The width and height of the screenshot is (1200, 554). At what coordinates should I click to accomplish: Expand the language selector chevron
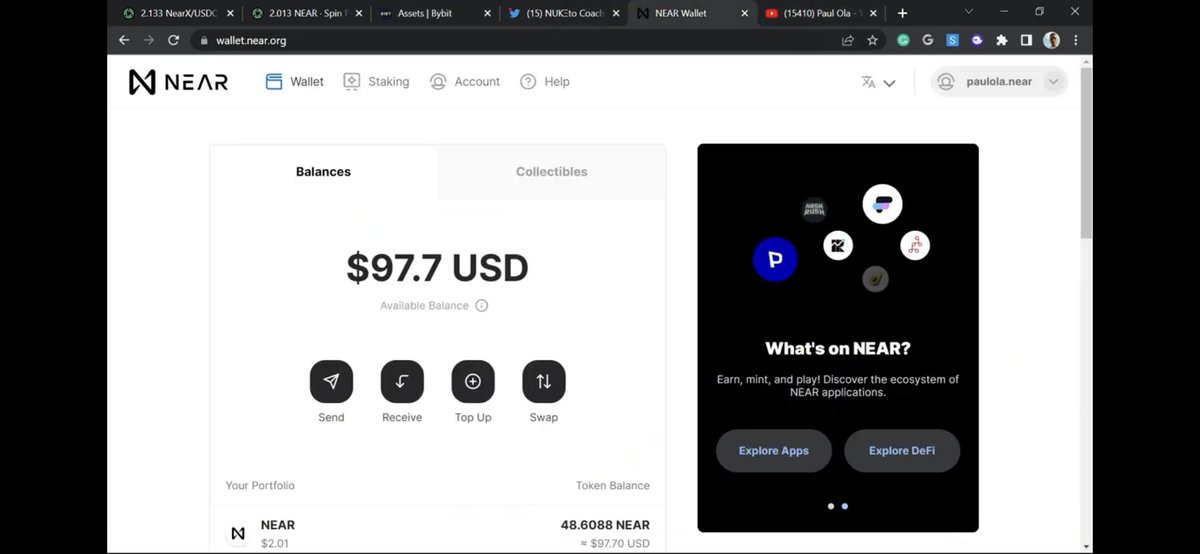889,83
